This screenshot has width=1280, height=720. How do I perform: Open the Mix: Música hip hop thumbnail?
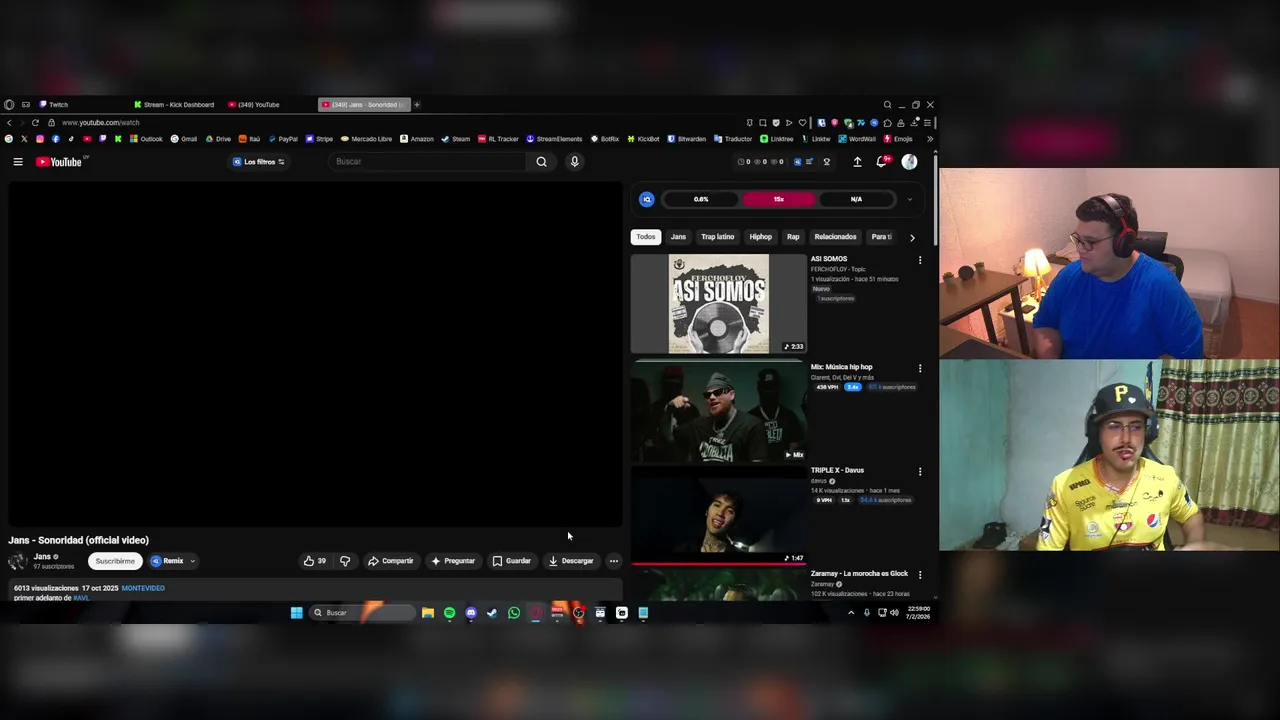[718, 411]
